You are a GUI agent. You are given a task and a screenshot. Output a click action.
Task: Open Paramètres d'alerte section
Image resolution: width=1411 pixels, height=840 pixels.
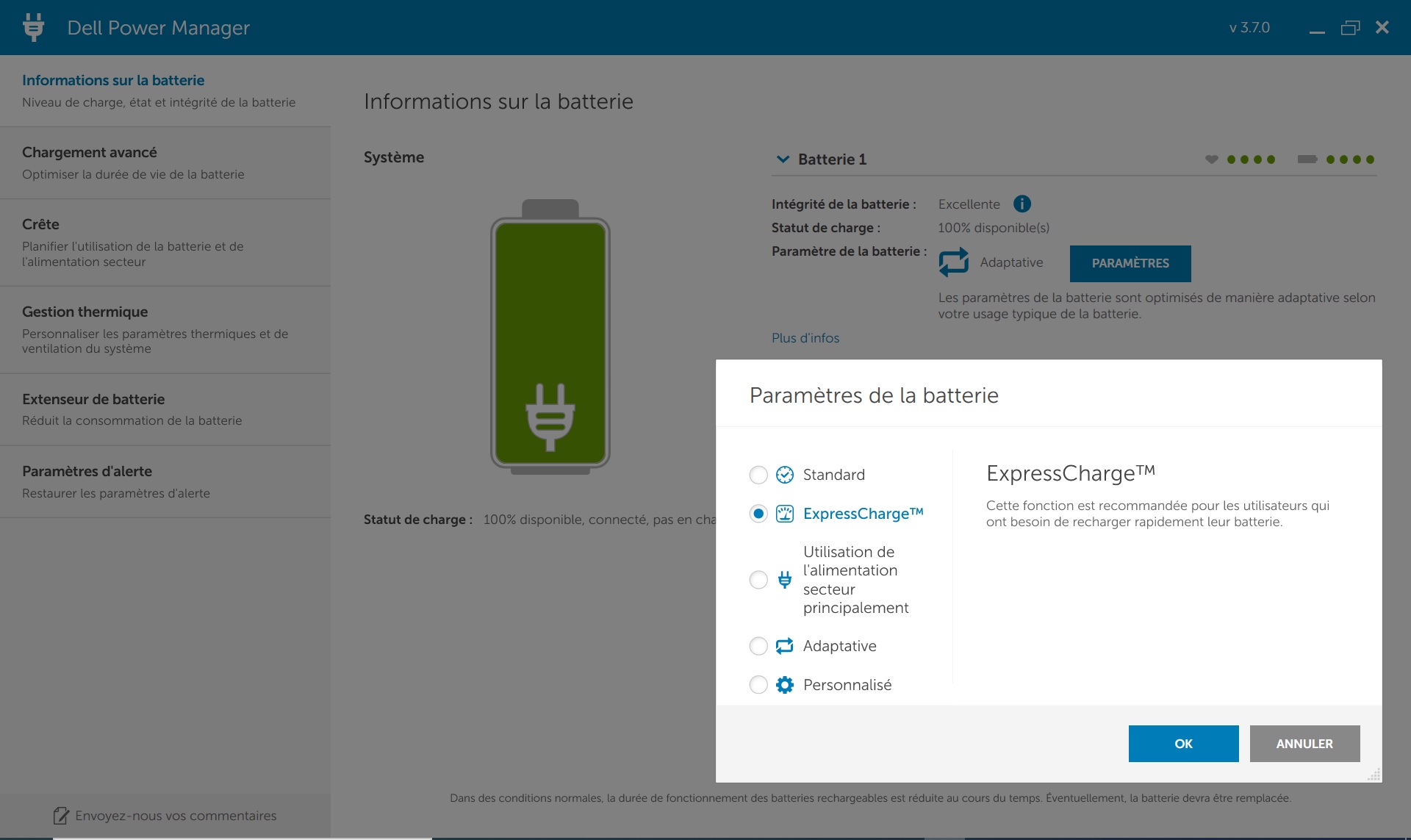coord(165,481)
